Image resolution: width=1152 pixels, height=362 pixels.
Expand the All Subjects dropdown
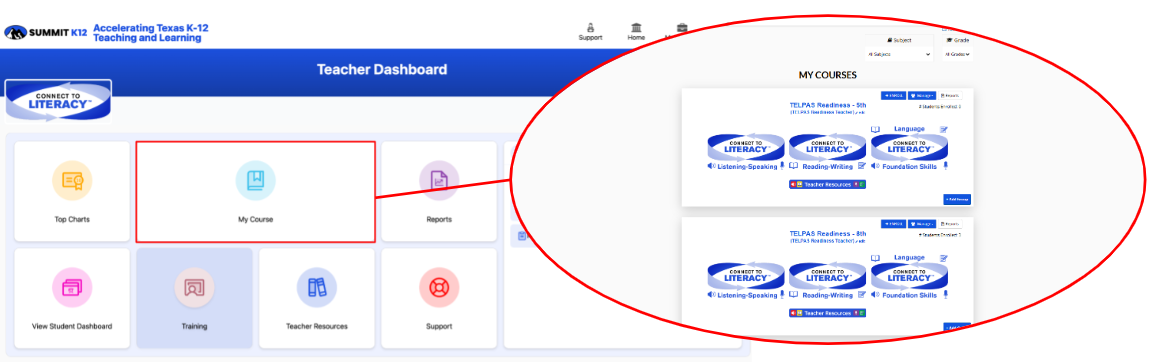click(x=899, y=54)
